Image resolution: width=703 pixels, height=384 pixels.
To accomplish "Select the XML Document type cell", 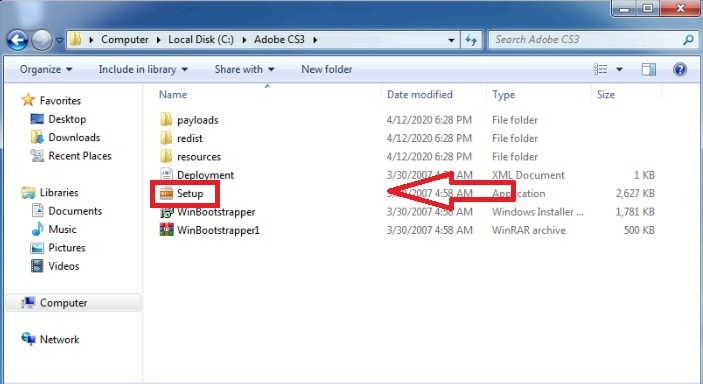I will 528,175.
